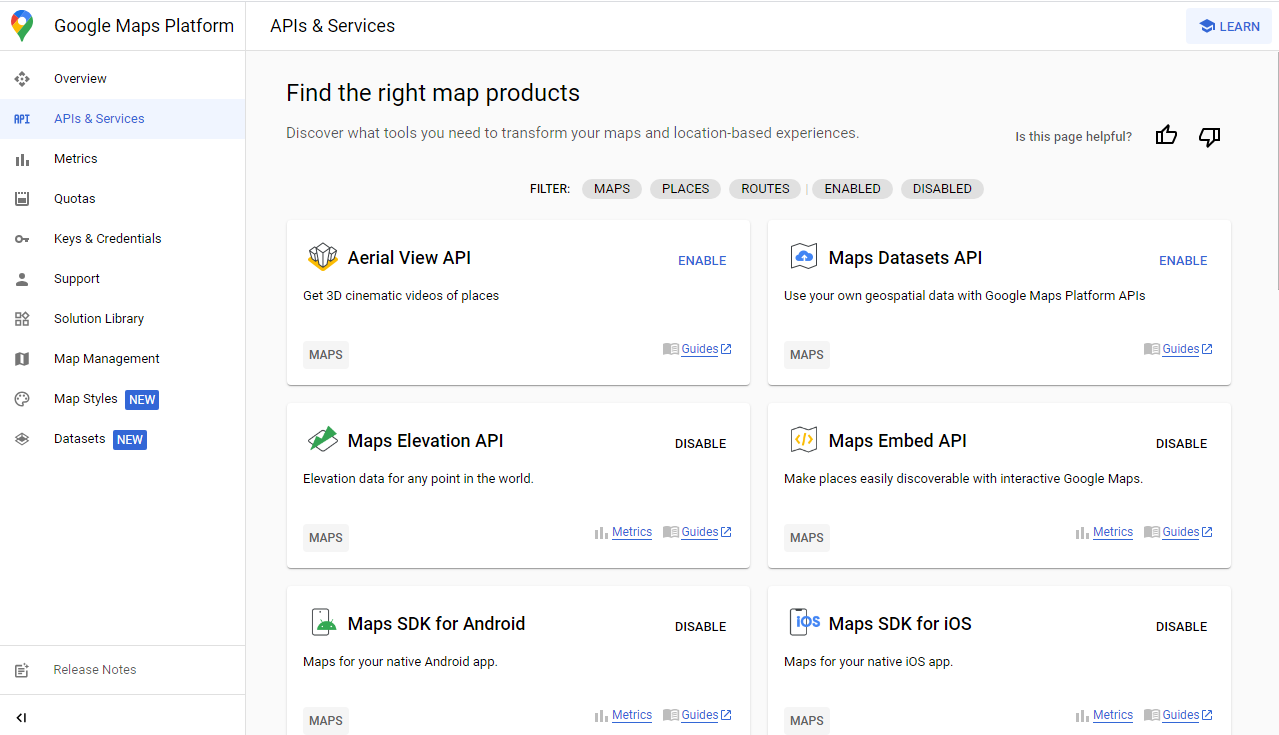Screen dimensions: 1279x735
Task: Click the Support person icon
Action: coord(22,279)
